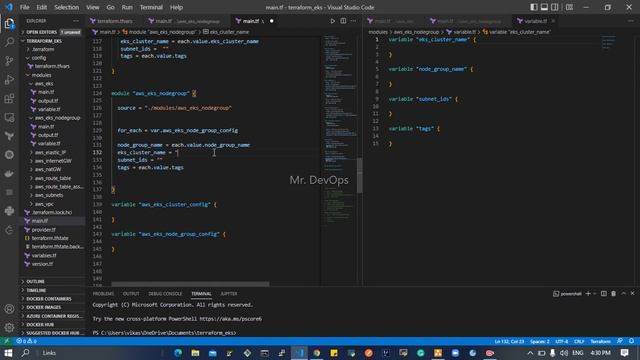Click the remote window status bar icon
Viewport: 640px width, 360px height.
point(7,341)
